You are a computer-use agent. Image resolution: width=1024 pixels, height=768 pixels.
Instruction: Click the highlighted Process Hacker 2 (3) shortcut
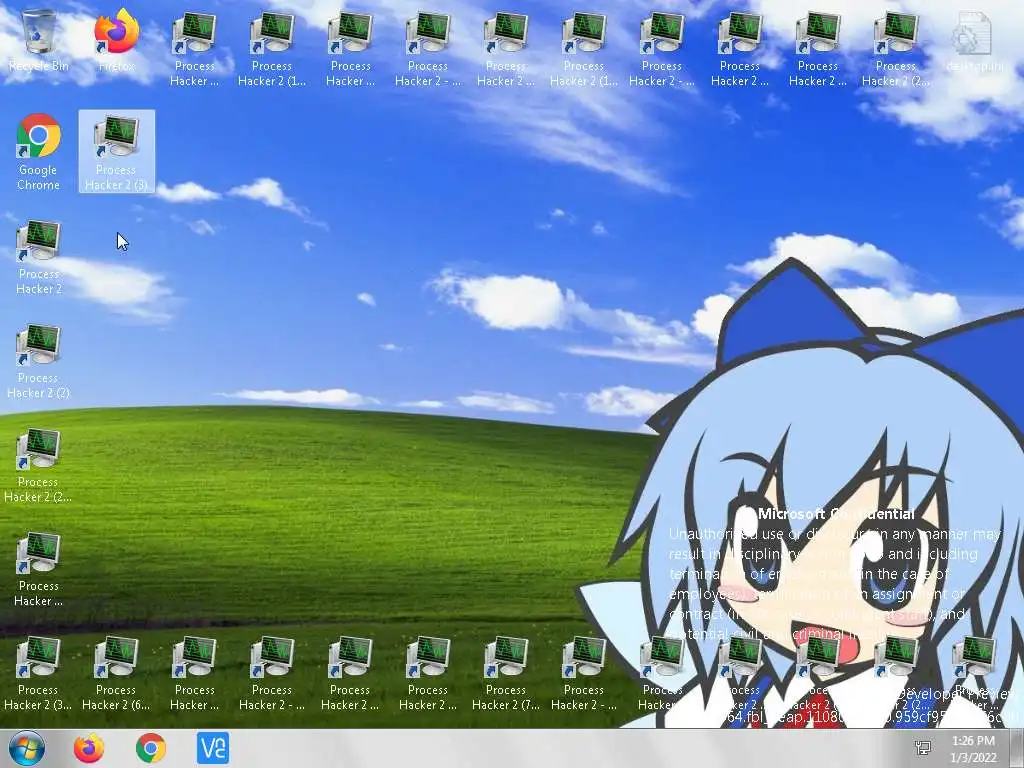117,152
